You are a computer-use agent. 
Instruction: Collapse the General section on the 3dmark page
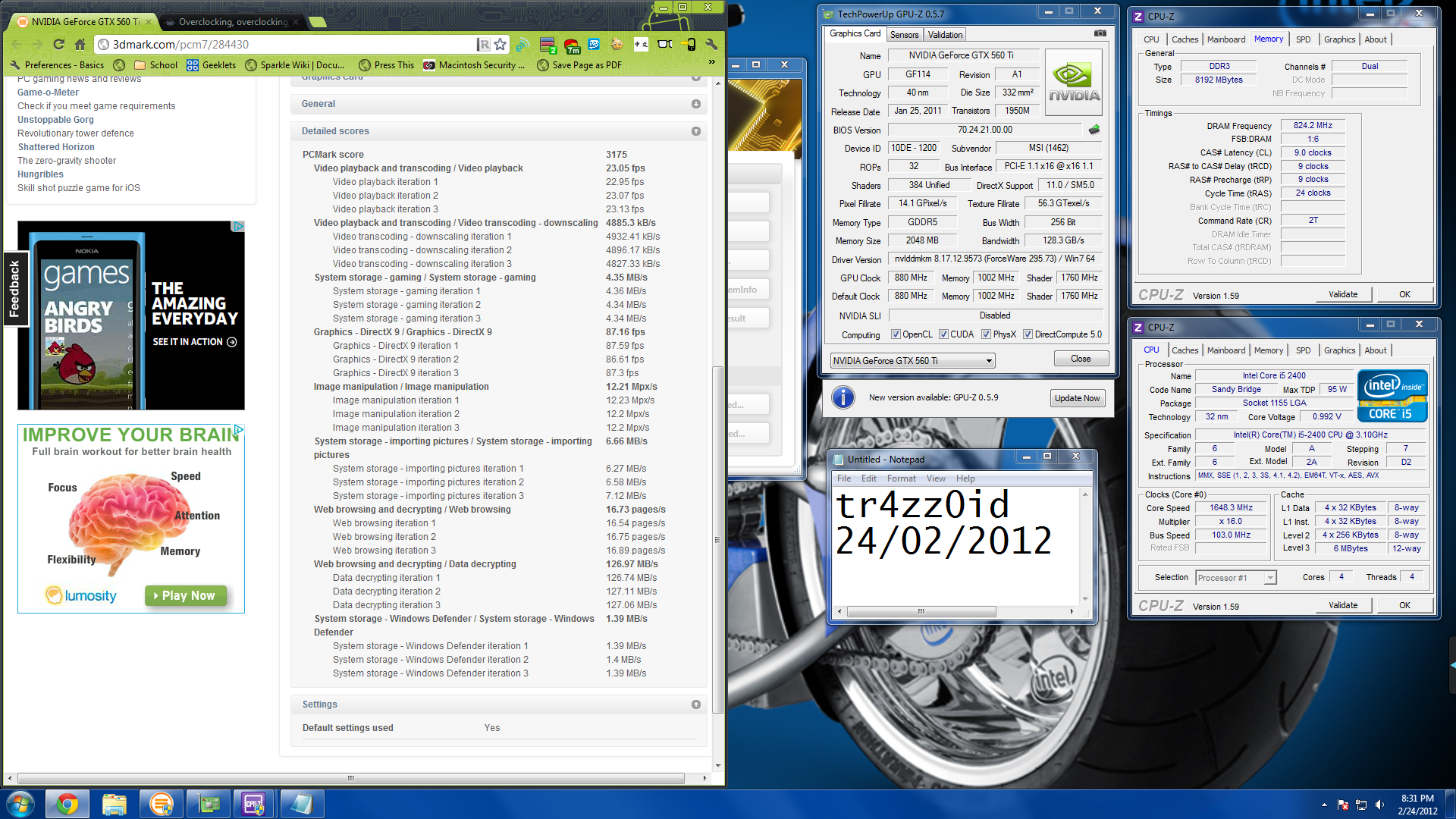tap(696, 104)
